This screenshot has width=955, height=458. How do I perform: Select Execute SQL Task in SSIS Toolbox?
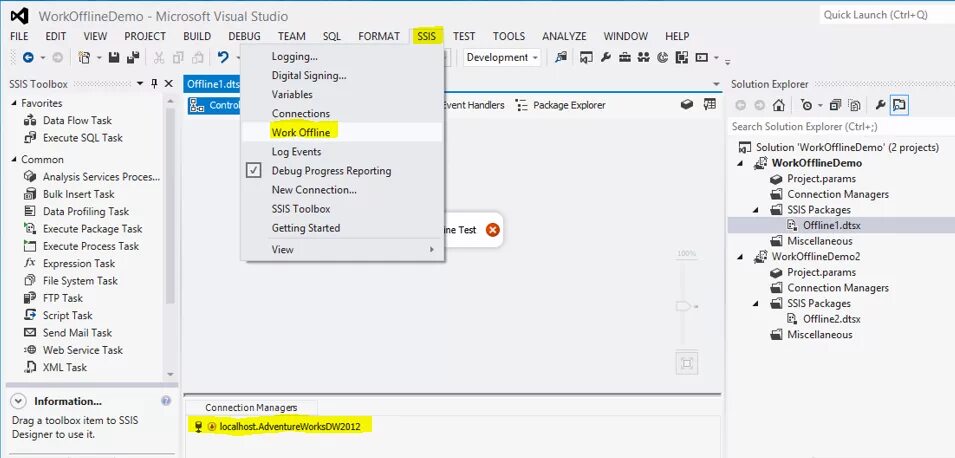(x=74, y=138)
